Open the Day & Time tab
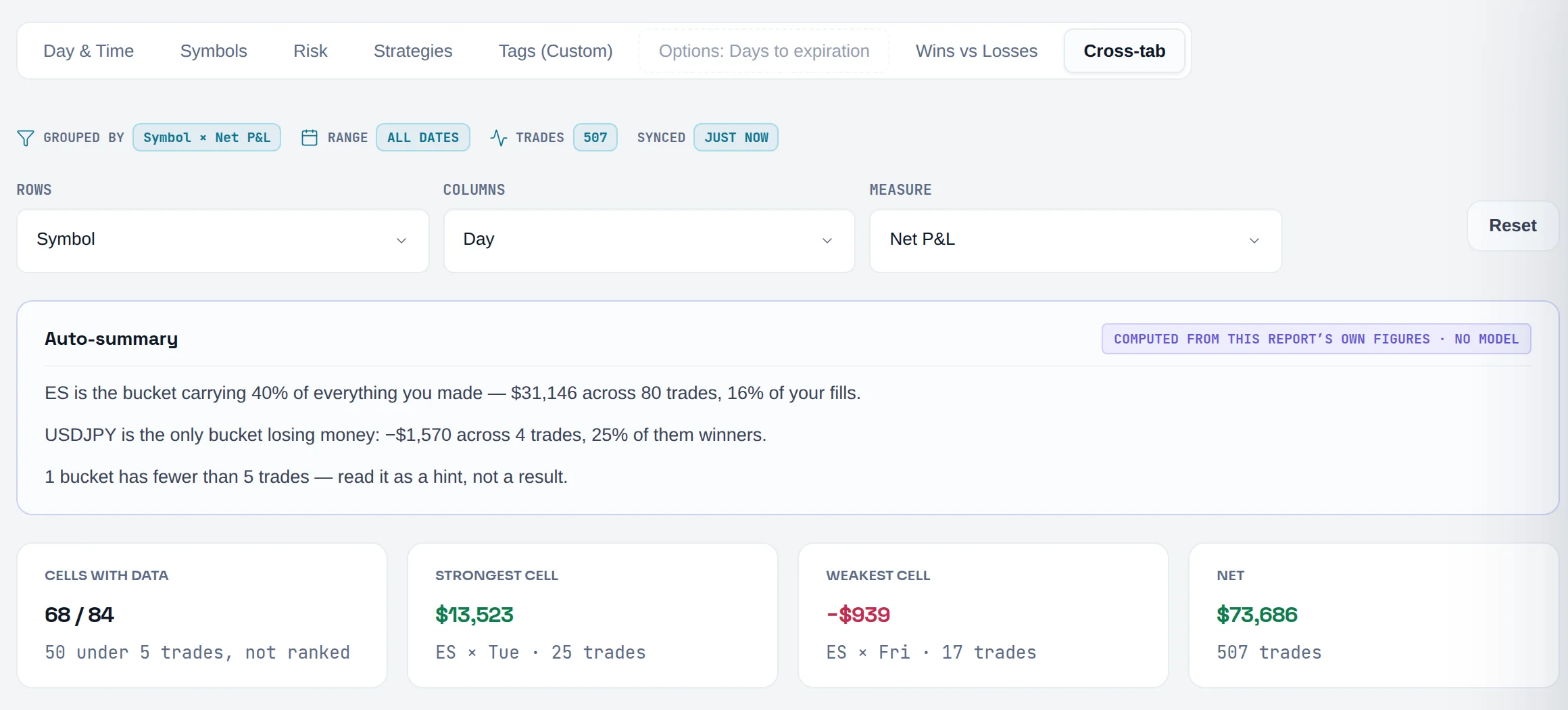Image resolution: width=1568 pixels, height=710 pixels. (89, 51)
